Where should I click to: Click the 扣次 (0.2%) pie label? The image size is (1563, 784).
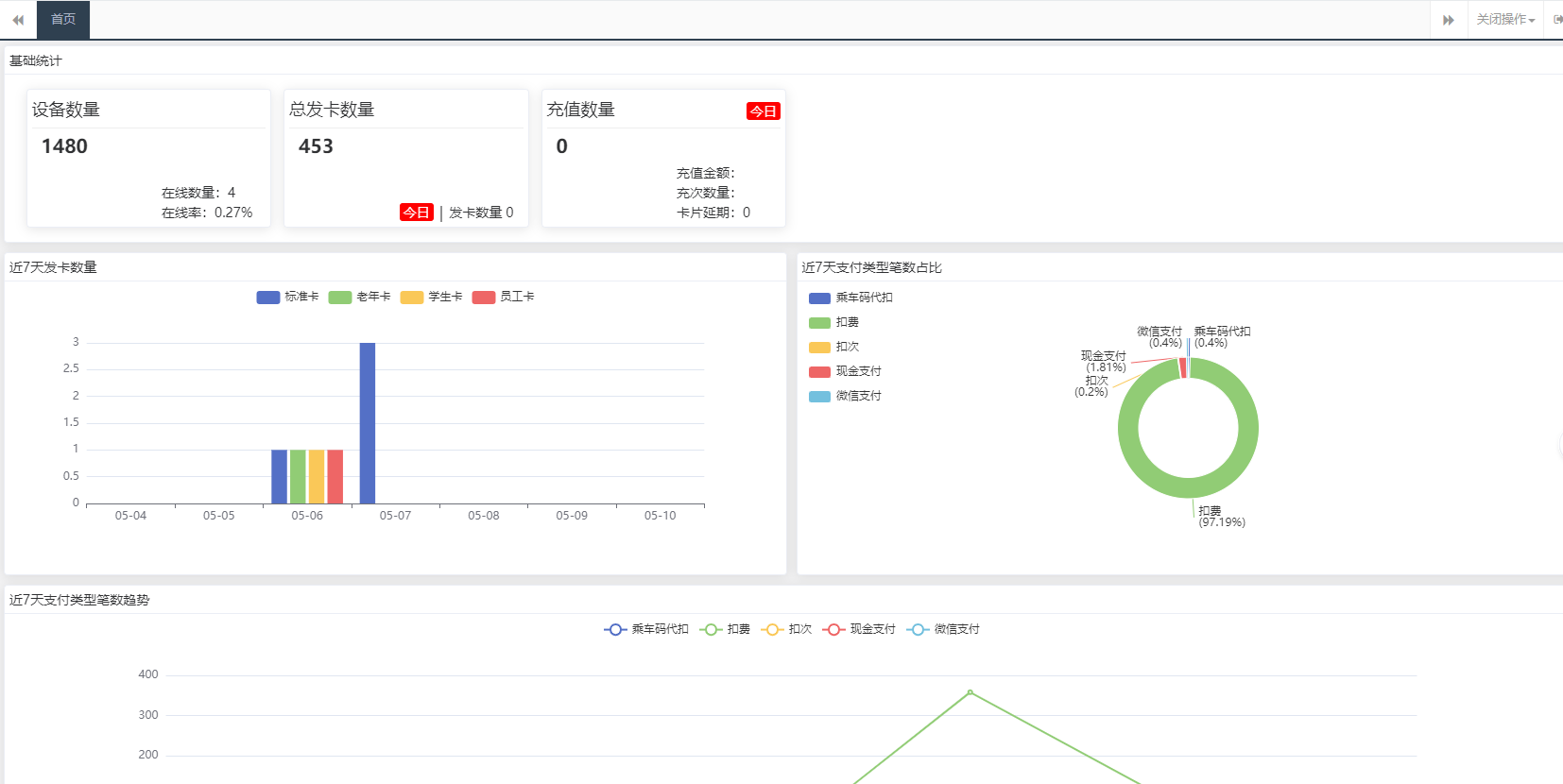[1091, 386]
